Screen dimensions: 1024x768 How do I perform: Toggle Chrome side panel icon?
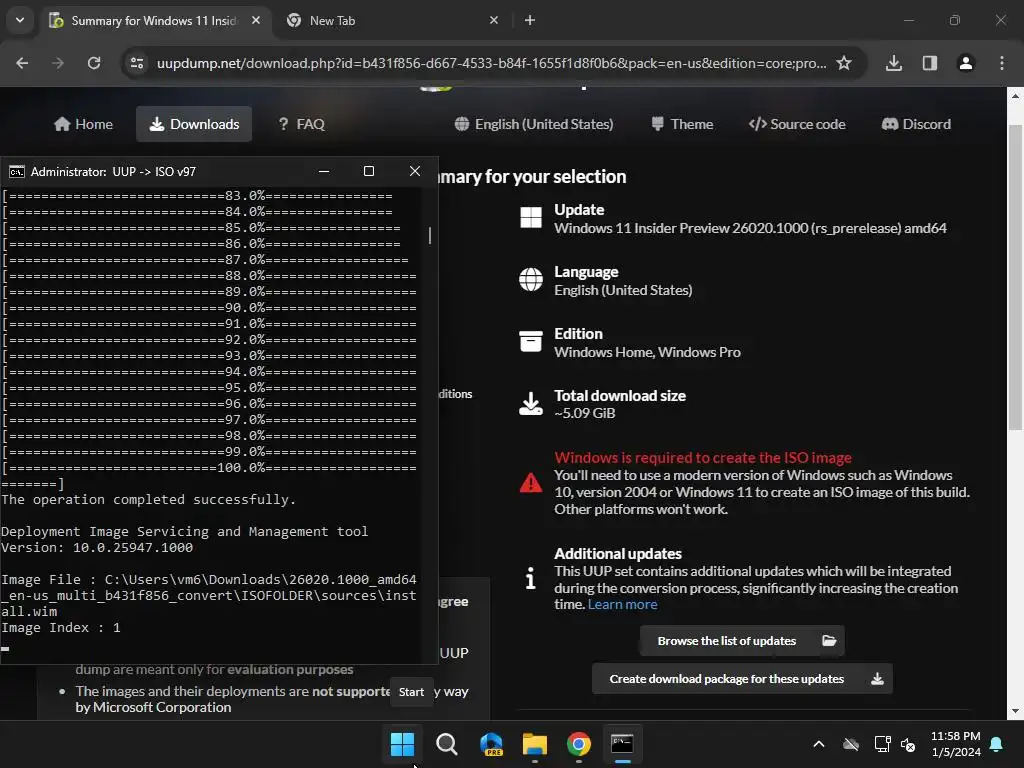(x=929, y=63)
